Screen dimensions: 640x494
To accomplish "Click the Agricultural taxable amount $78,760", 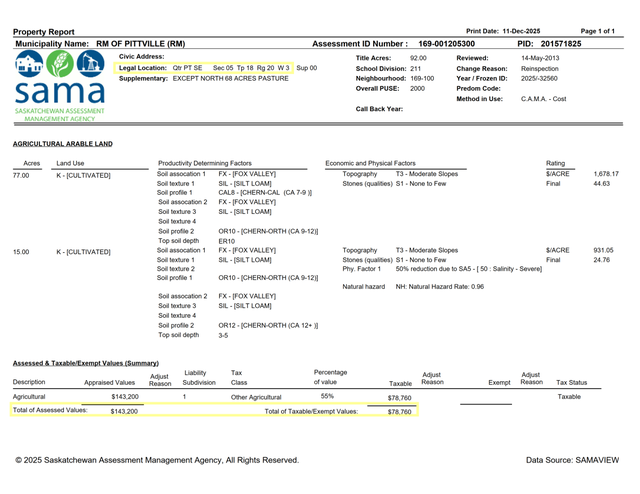I will tap(399, 397).
